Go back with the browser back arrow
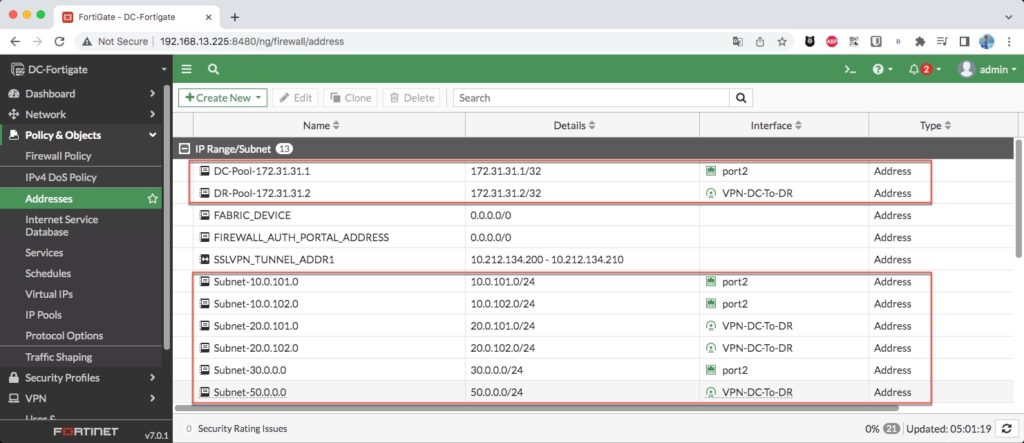This screenshot has height=443, width=1024. pyautogui.click(x=15, y=41)
